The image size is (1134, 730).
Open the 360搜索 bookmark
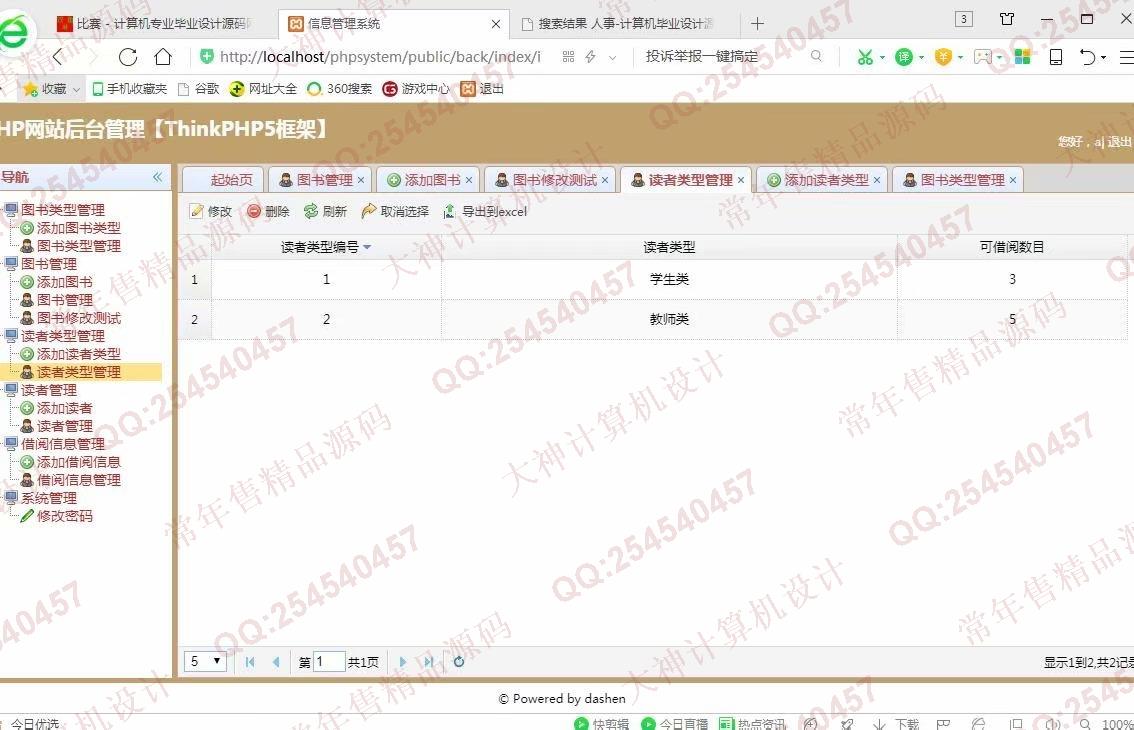pos(338,89)
